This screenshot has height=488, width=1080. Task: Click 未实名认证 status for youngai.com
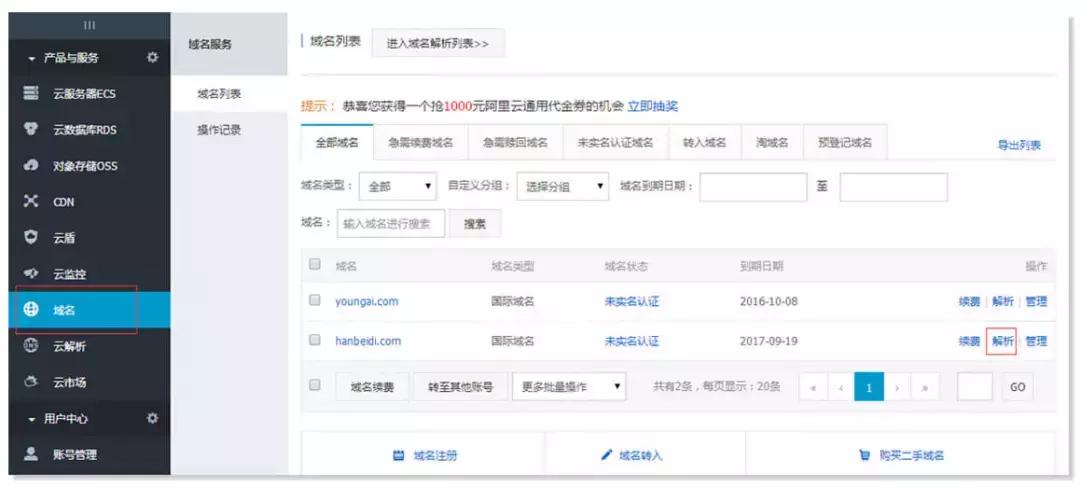(632, 301)
